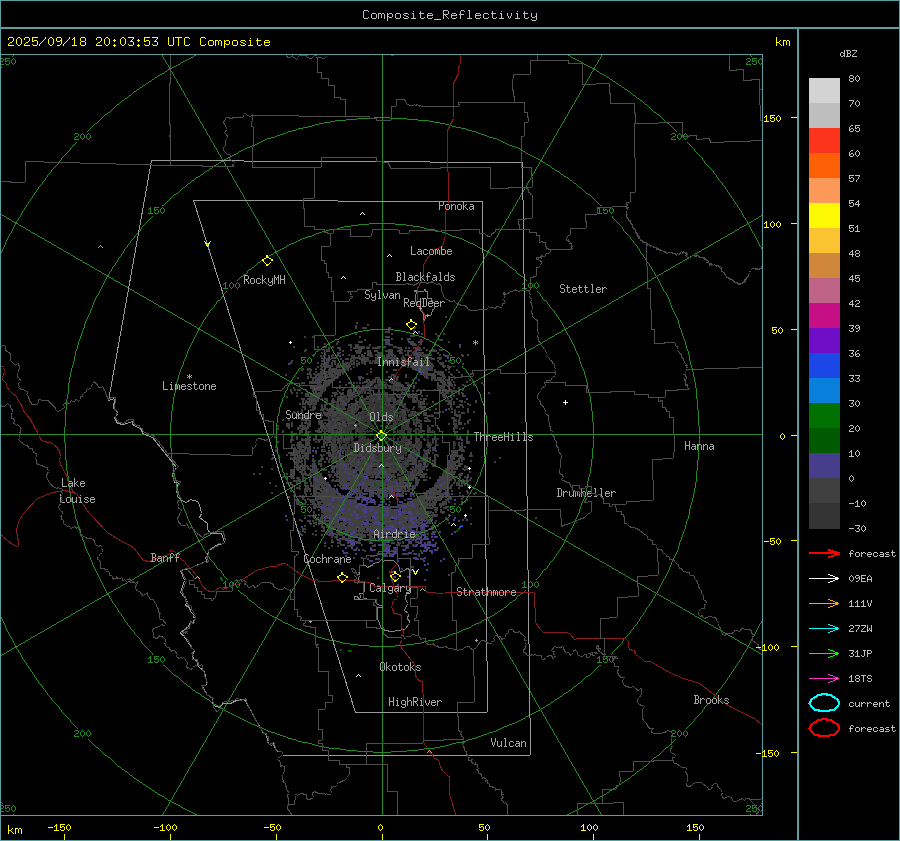Click the green 31JP arrow icon
This screenshot has width=900, height=841.
(824, 653)
